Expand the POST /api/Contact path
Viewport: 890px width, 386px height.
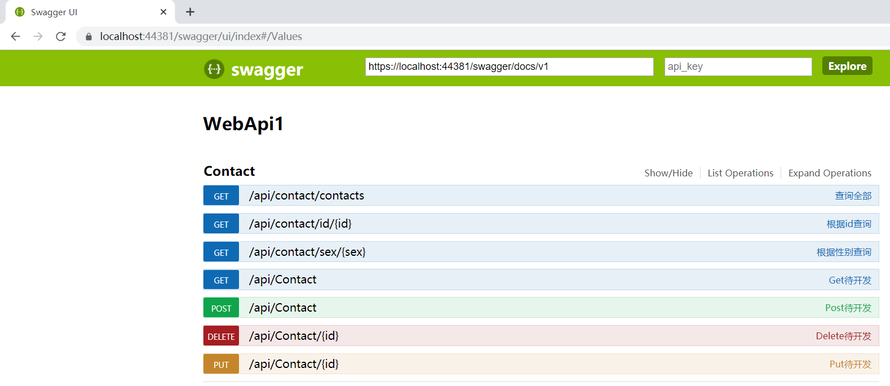point(283,308)
